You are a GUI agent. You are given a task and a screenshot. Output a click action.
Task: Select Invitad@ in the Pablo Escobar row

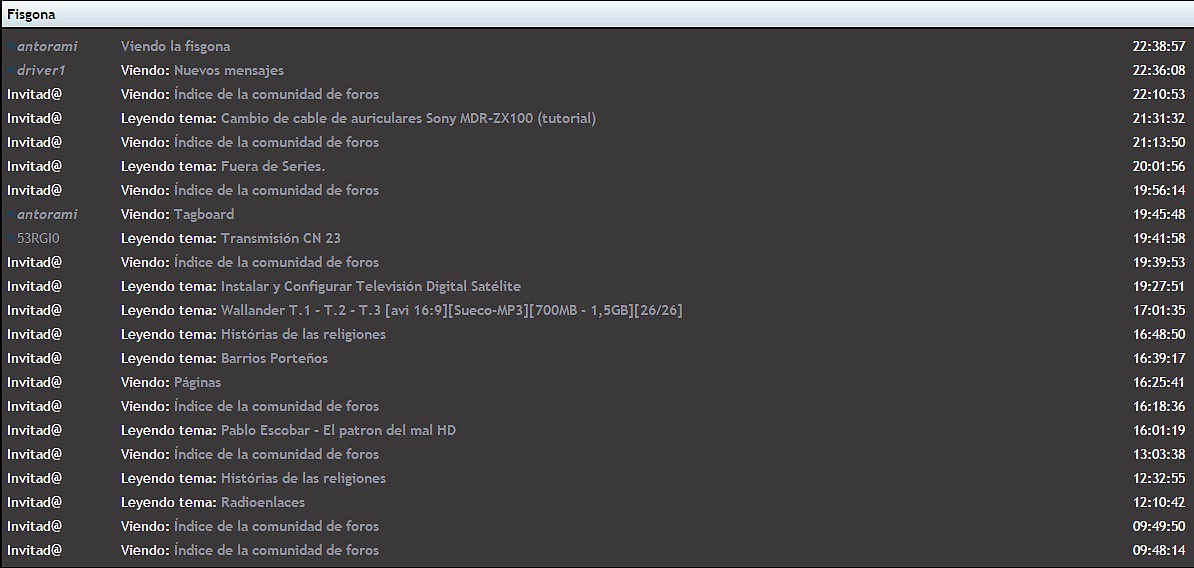(34, 430)
